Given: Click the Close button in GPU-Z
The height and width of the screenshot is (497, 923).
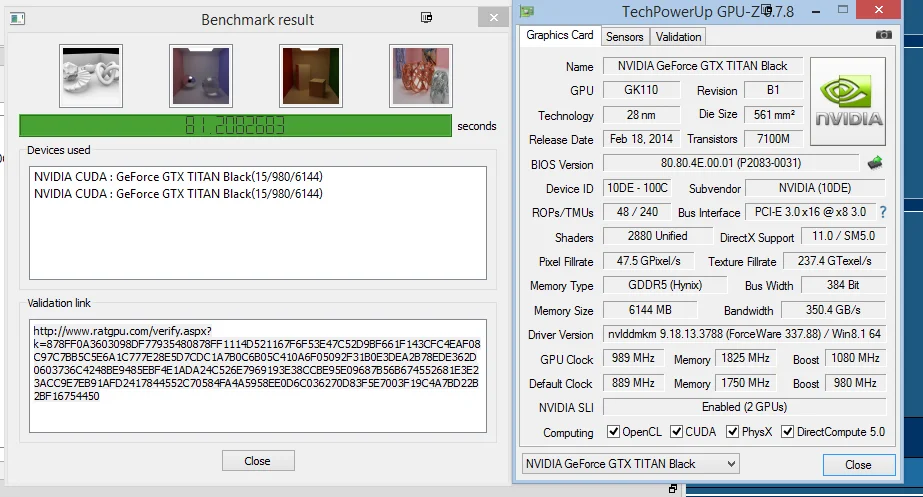Looking at the screenshot, I should pyautogui.click(x=859, y=465).
